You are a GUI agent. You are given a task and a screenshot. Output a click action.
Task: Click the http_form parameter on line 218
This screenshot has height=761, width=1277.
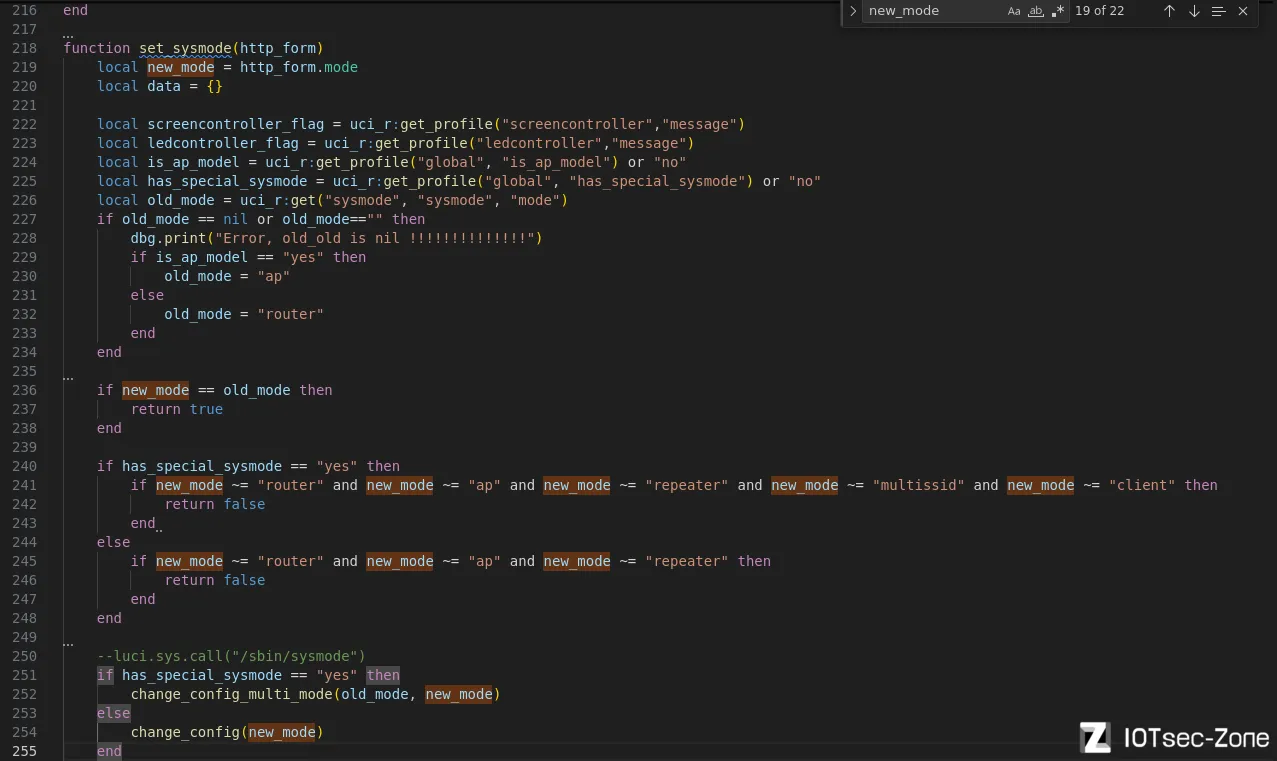click(278, 48)
